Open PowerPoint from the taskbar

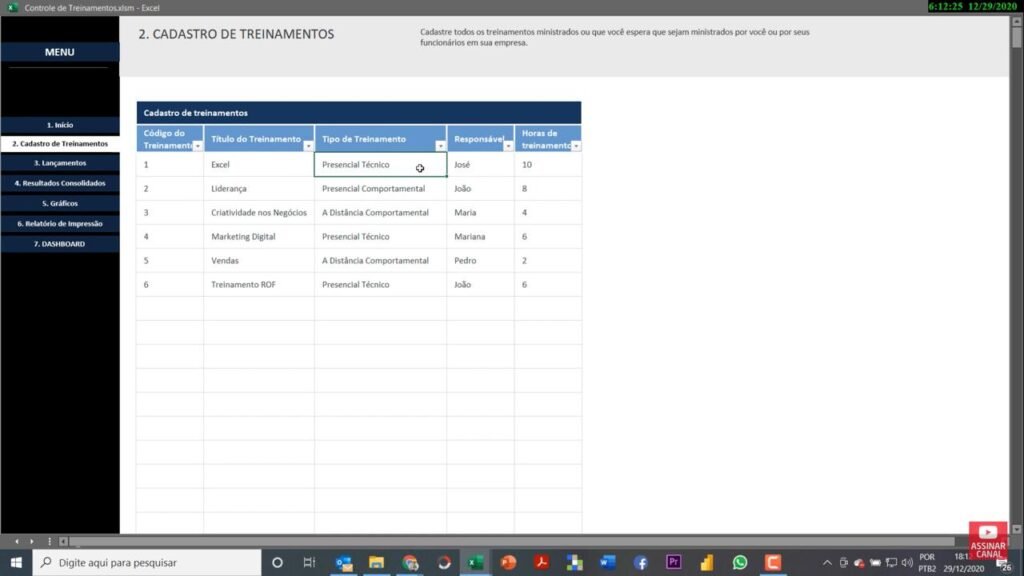[508, 562]
